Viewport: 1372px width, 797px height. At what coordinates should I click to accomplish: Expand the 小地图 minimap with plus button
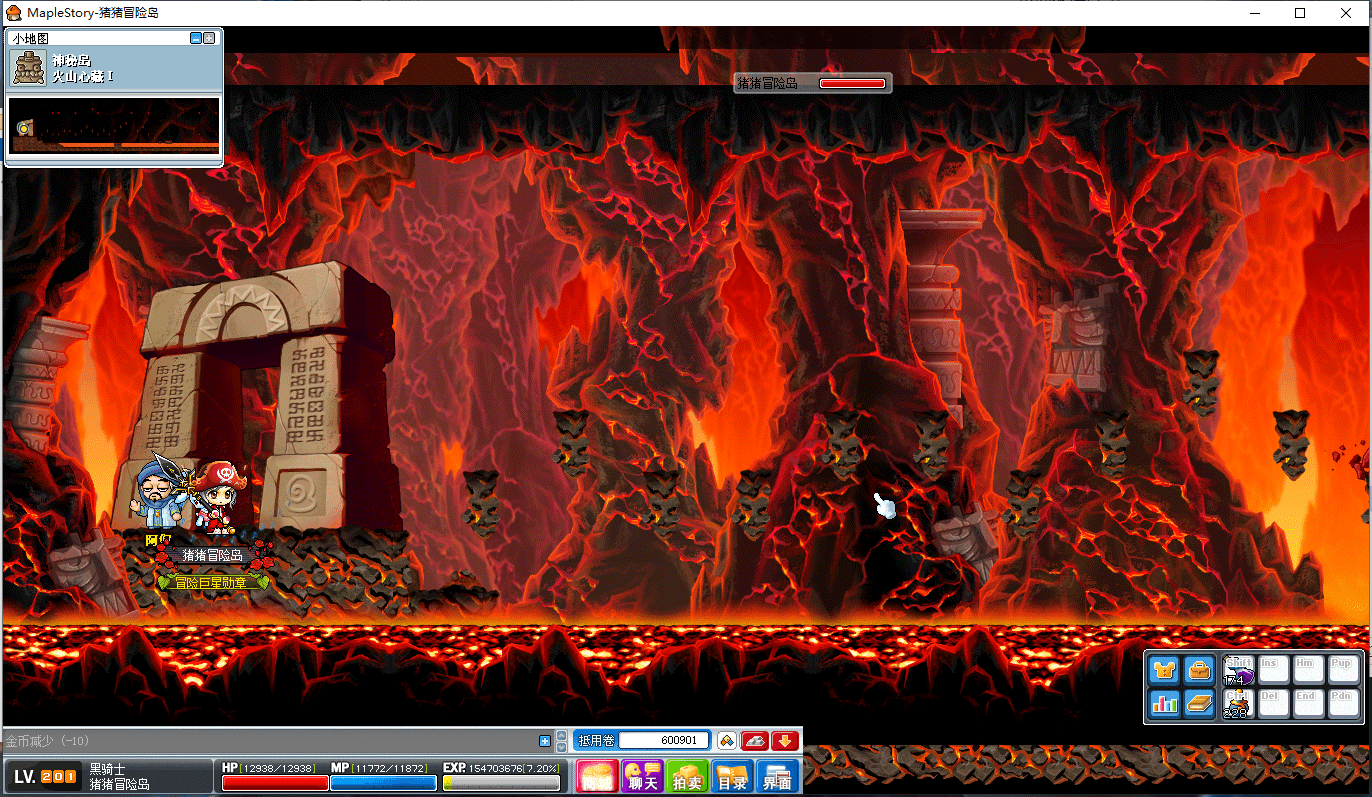pyautogui.click(x=209, y=38)
